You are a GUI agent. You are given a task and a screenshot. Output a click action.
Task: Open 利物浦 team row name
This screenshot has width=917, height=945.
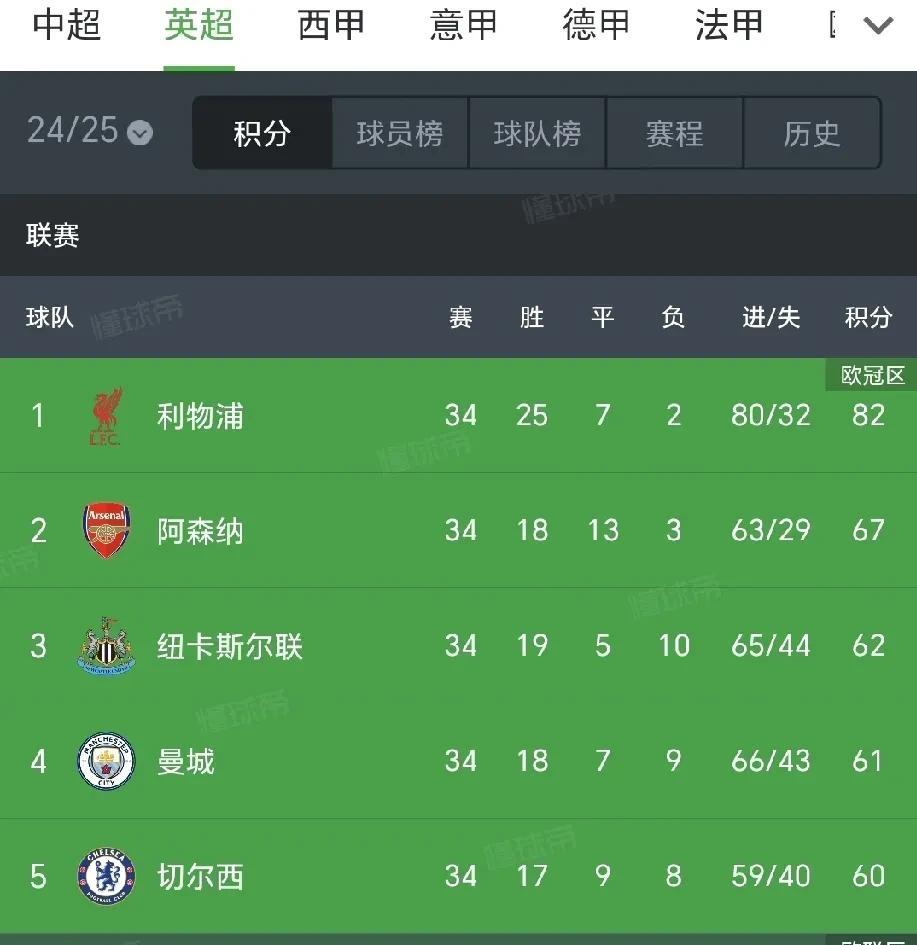[200, 416]
